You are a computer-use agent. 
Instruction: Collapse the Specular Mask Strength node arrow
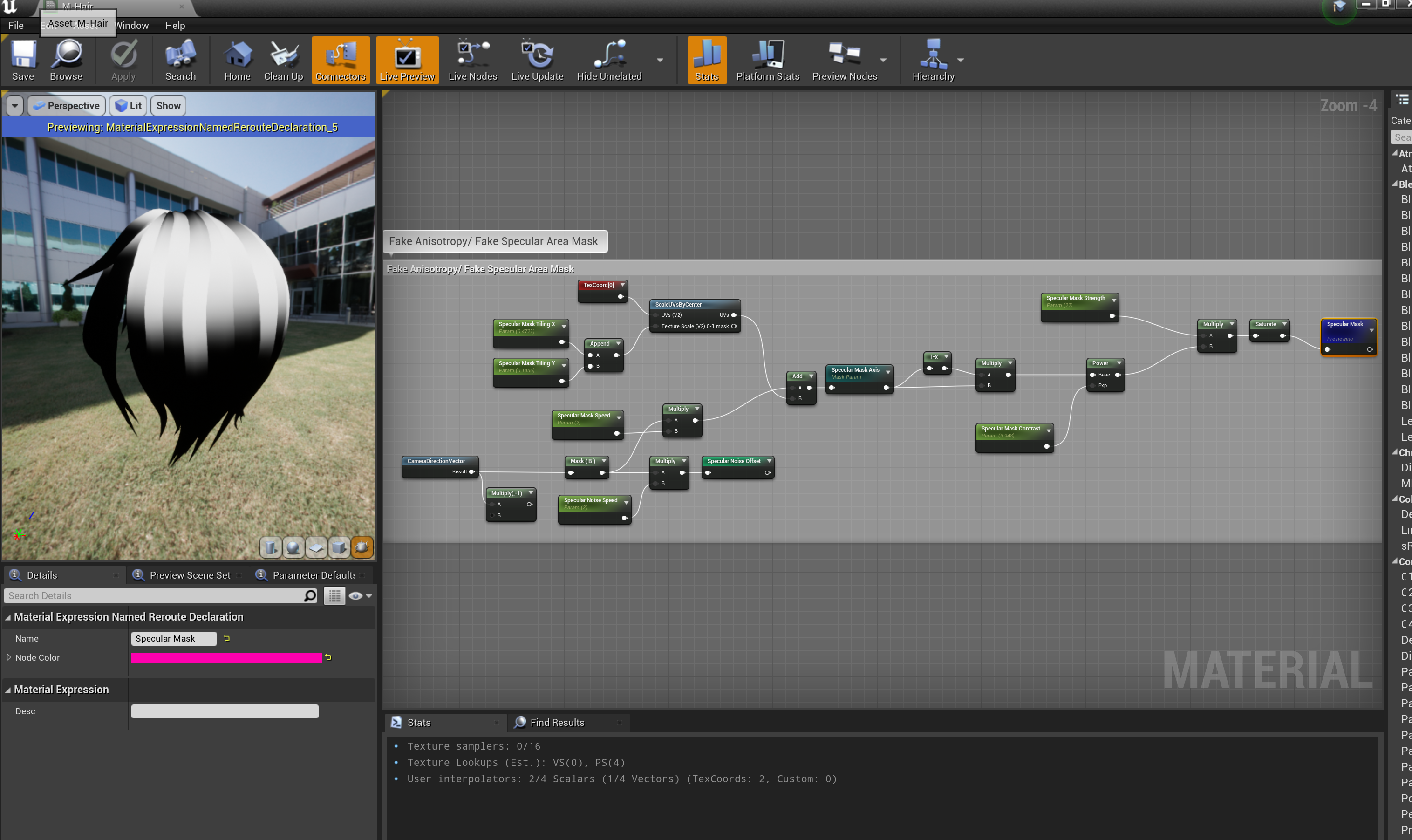pyautogui.click(x=1113, y=300)
